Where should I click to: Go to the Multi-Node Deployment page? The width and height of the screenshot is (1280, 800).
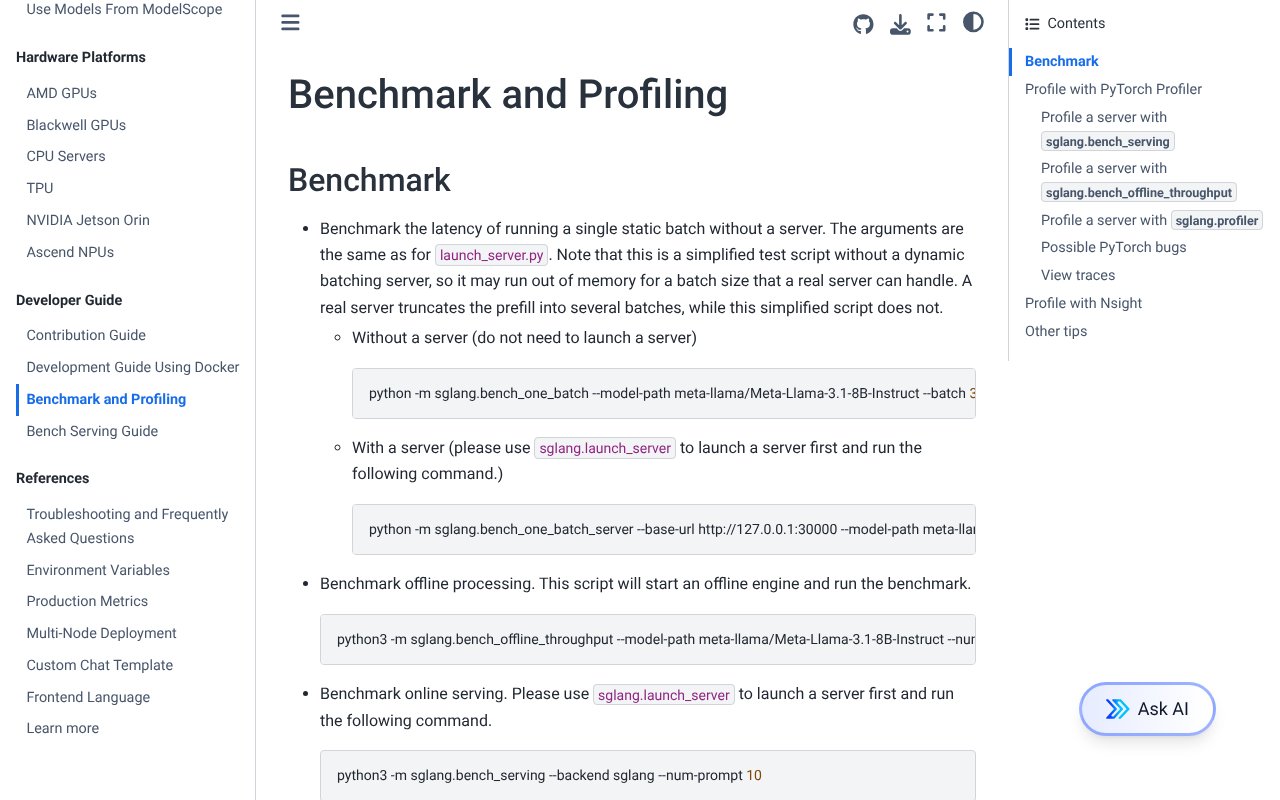click(101, 633)
